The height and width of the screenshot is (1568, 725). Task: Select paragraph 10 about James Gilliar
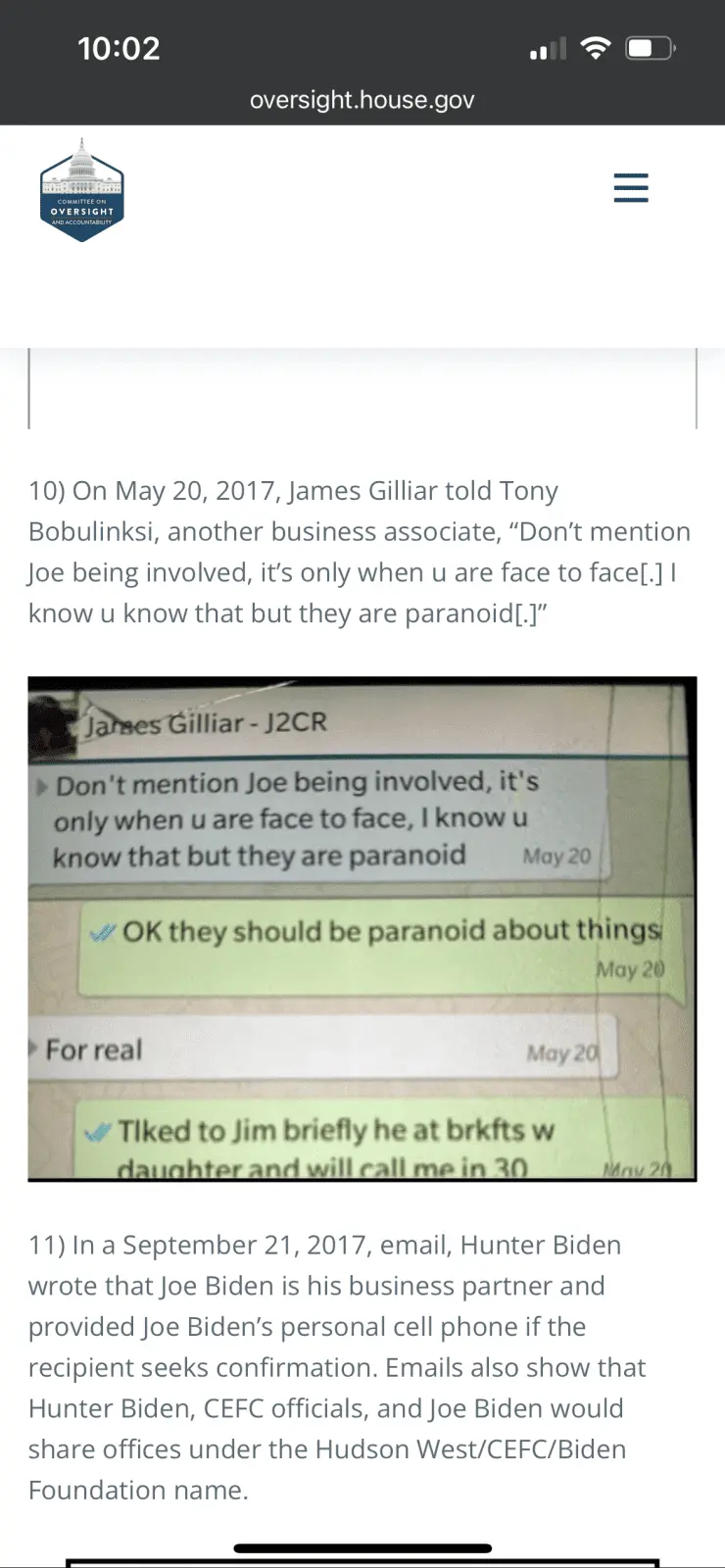[x=360, y=552]
